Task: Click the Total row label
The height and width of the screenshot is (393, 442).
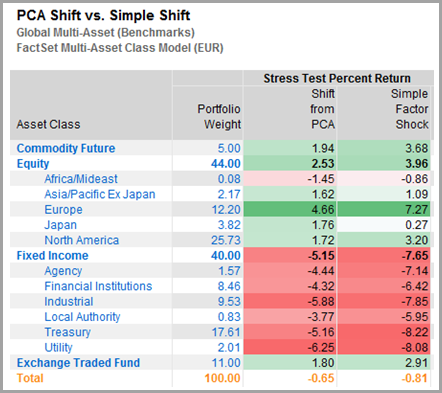Action: pos(30,378)
